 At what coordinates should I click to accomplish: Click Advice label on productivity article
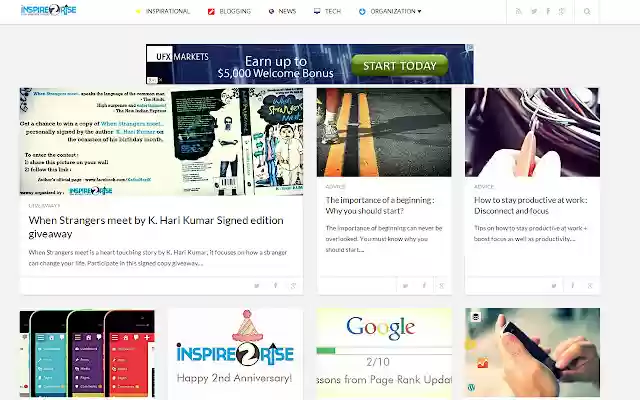coord(484,187)
